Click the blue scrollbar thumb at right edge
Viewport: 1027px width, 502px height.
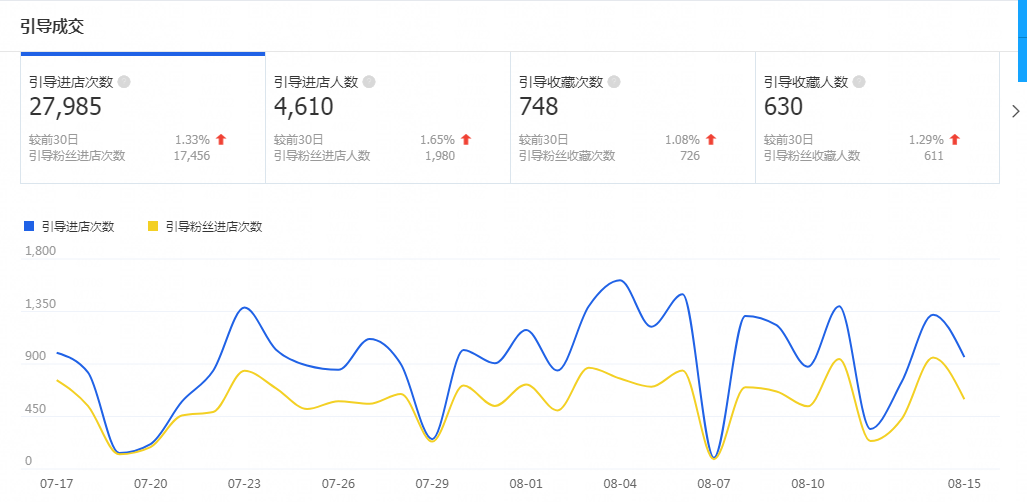tap(1022, 41)
